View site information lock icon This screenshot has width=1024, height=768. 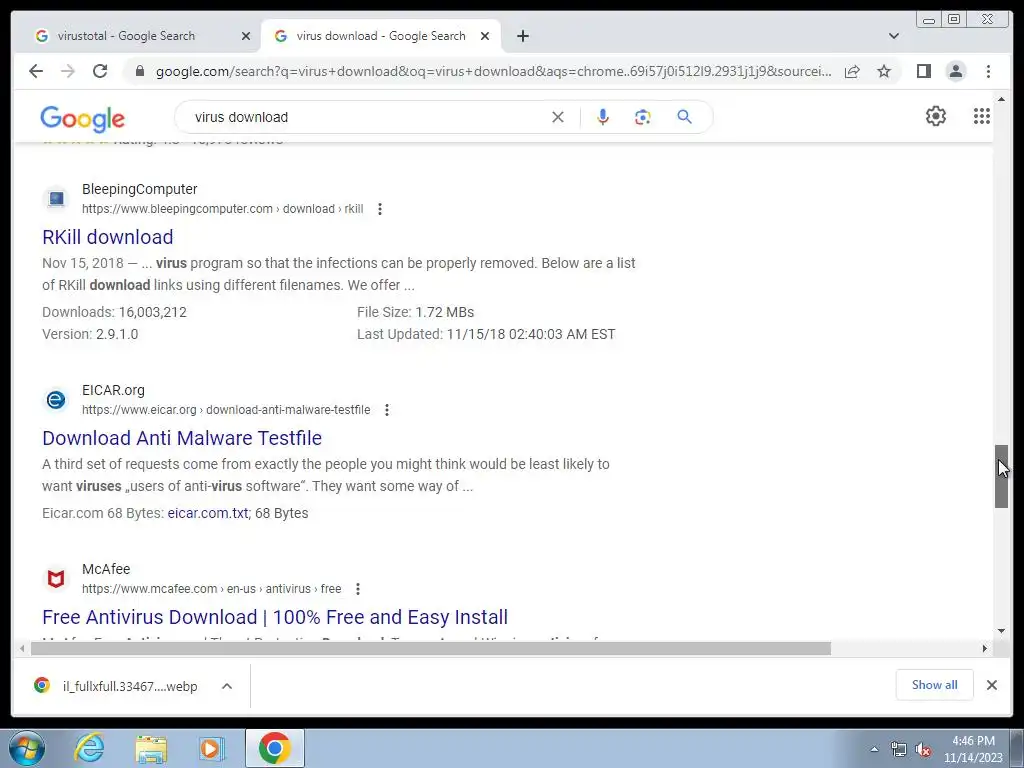pos(139,71)
